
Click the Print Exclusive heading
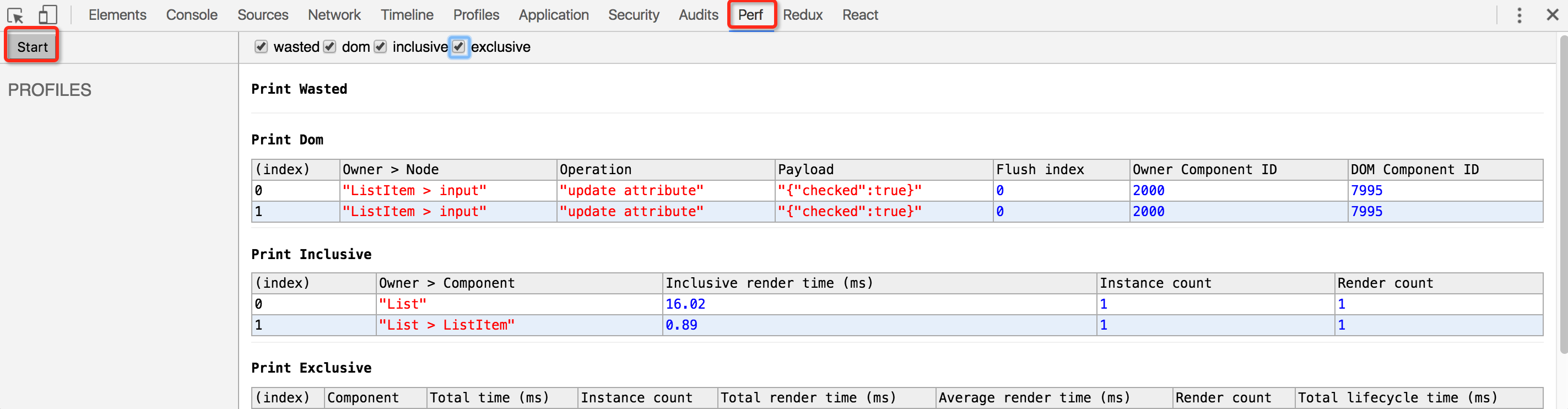pos(311,368)
